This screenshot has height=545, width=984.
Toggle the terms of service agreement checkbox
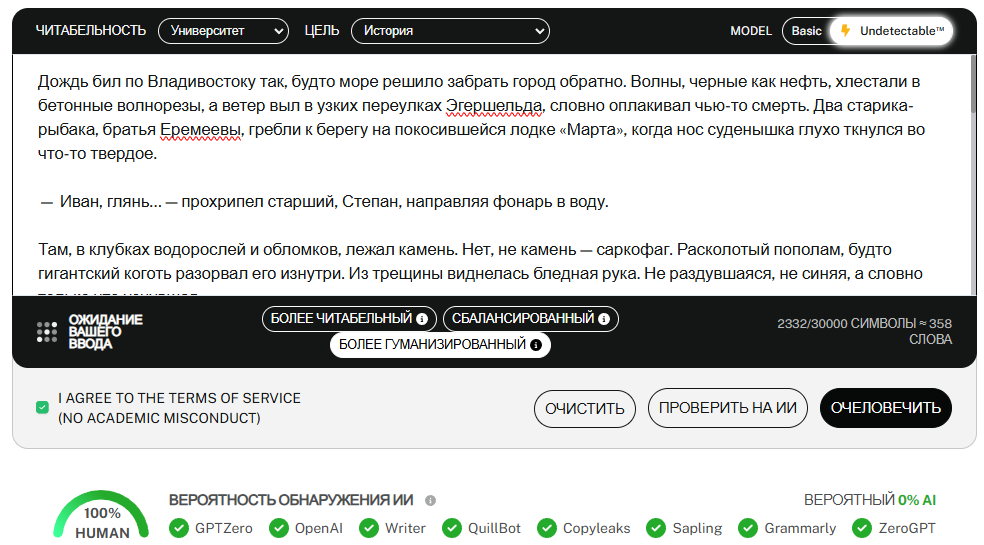click(42, 407)
